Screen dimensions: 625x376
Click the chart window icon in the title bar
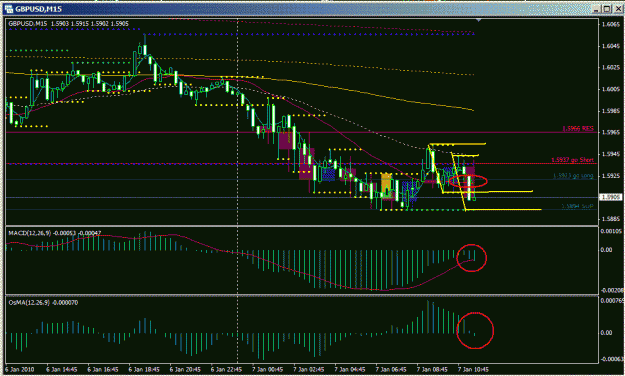tap(8, 9)
